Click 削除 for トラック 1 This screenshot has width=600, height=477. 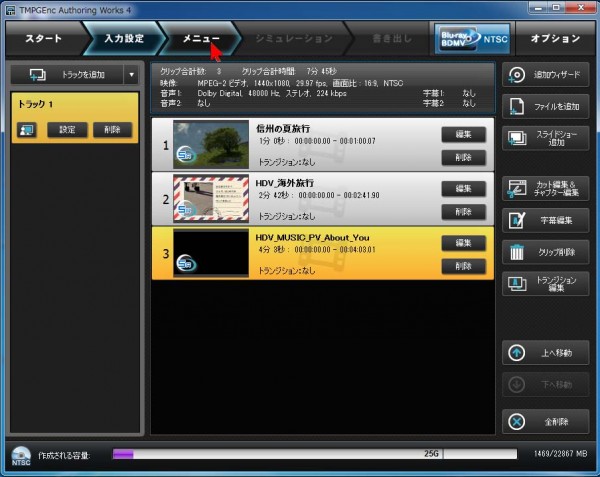click(112, 130)
